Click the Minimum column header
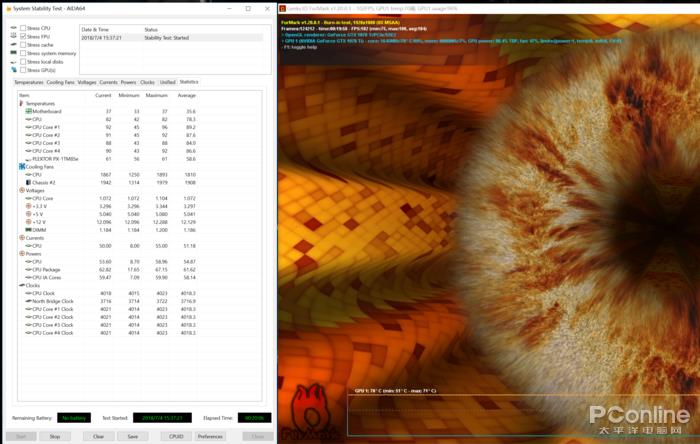700x444 pixels. (129, 95)
